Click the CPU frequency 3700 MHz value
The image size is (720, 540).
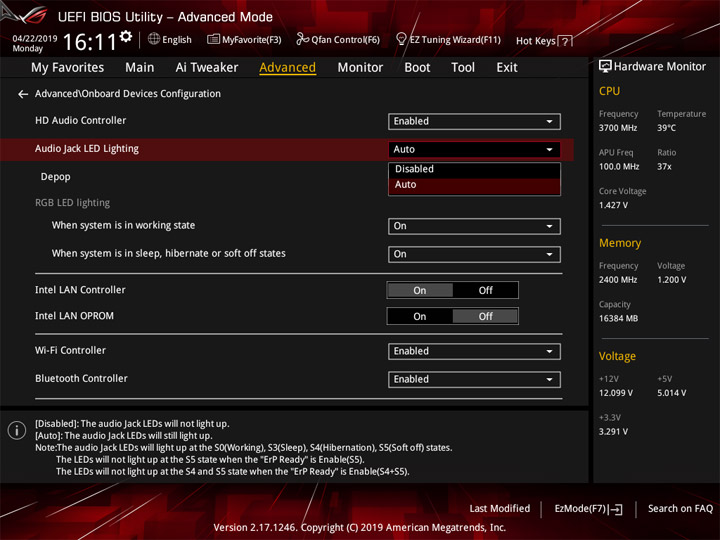click(x=618, y=128)
